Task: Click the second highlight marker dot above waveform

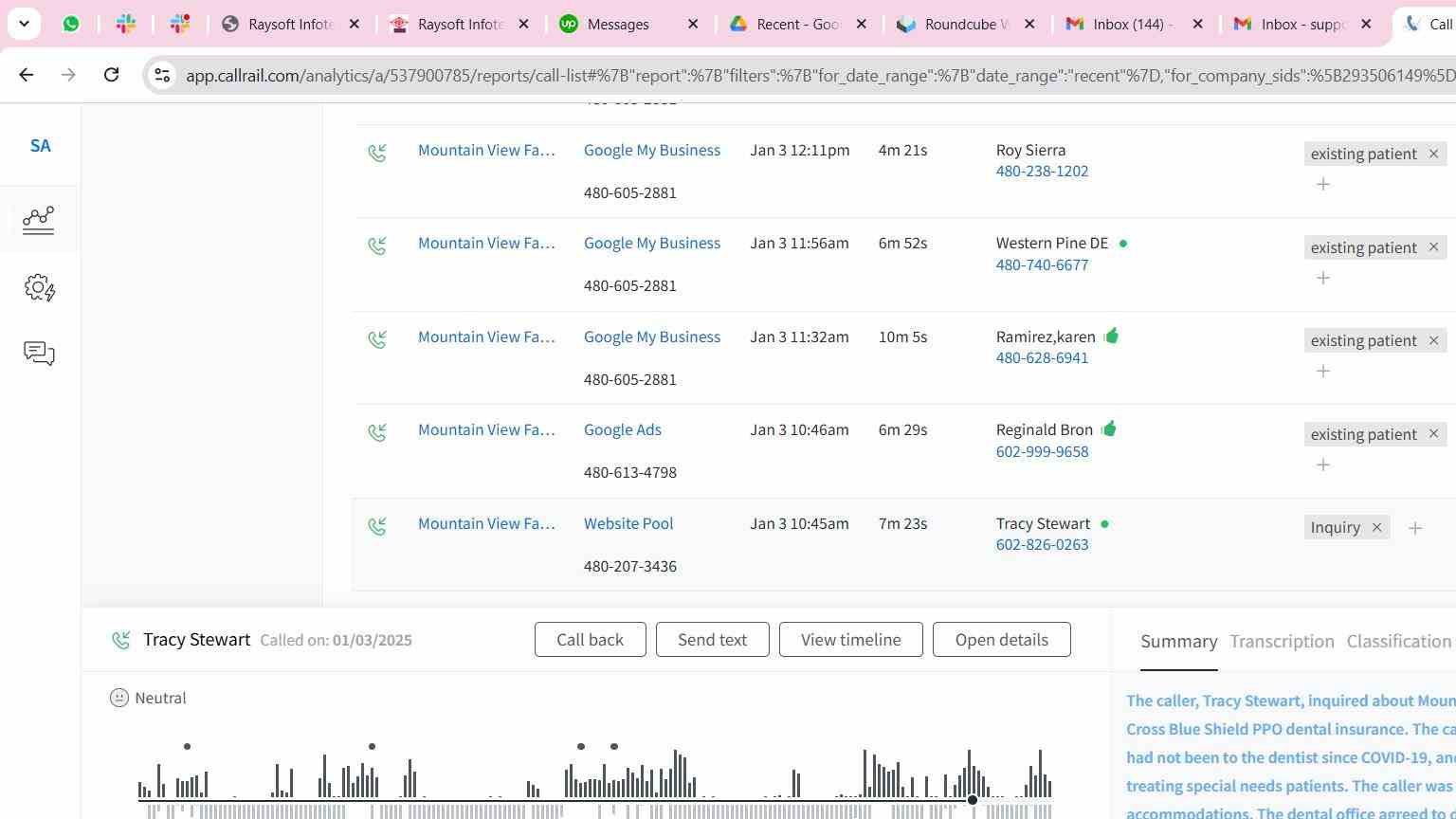Action: (x=373, y=747)
